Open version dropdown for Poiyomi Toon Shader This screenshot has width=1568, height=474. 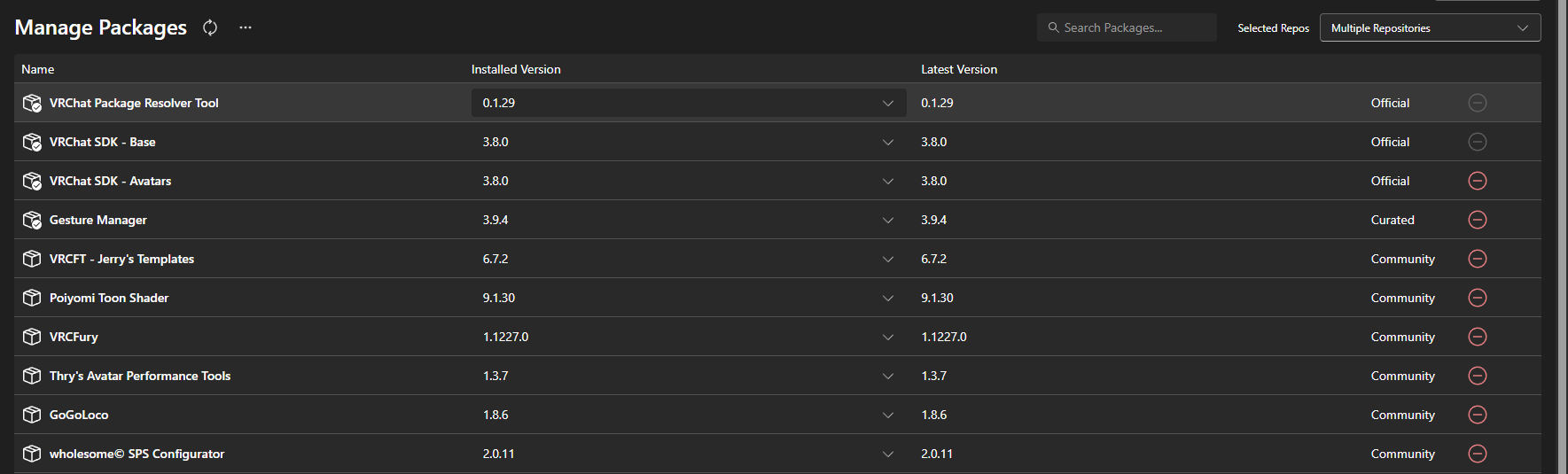pos(689,298)
